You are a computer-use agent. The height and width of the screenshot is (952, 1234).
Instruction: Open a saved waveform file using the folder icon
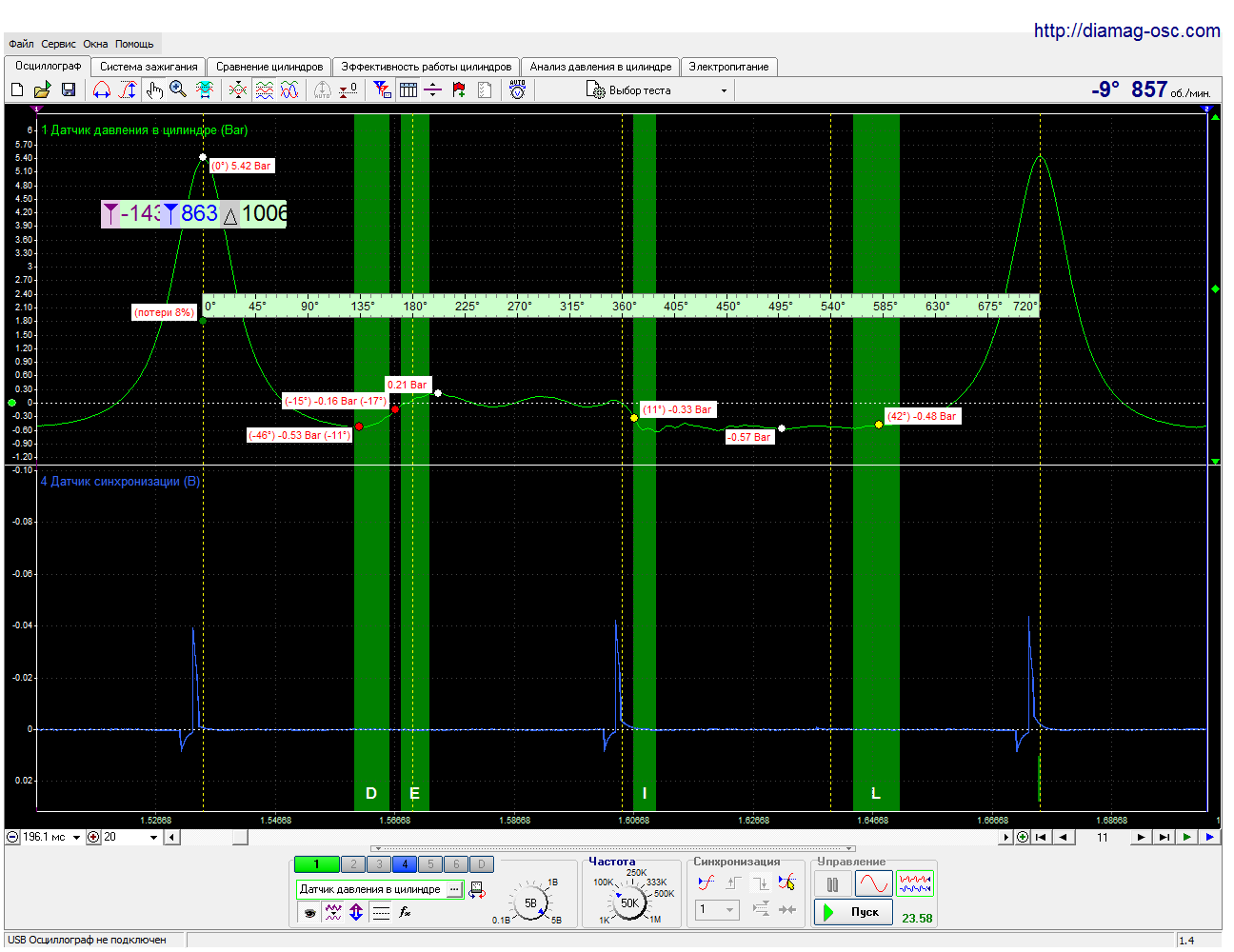[42, 89]
